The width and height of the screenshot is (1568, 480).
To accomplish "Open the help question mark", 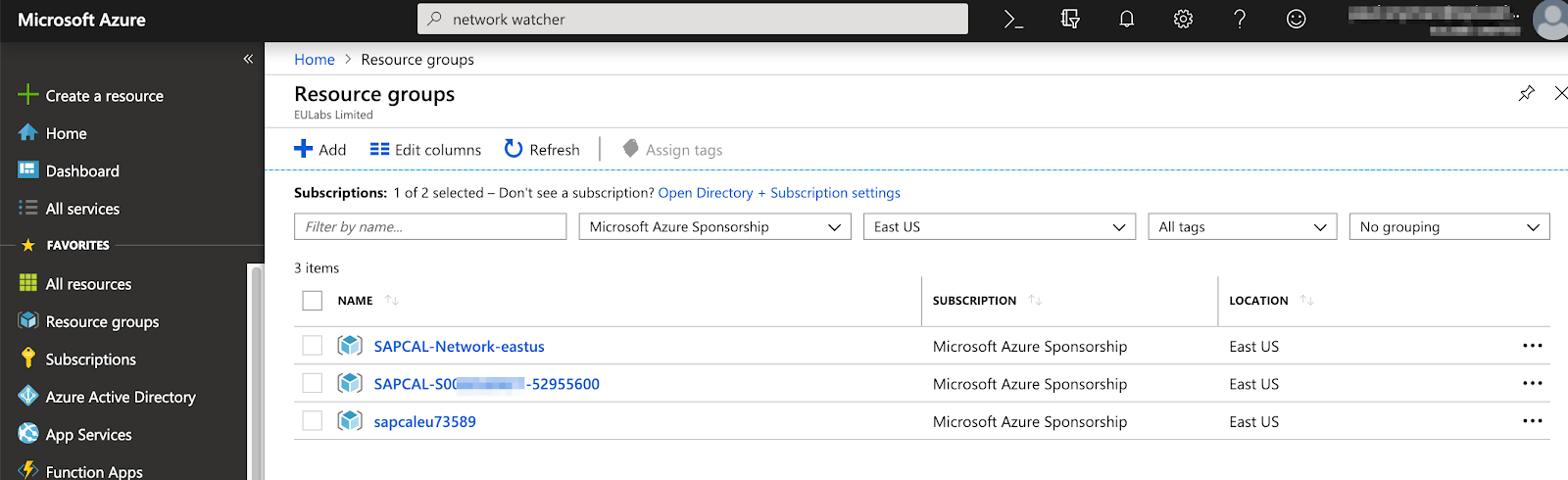I will pos(1240,20).
